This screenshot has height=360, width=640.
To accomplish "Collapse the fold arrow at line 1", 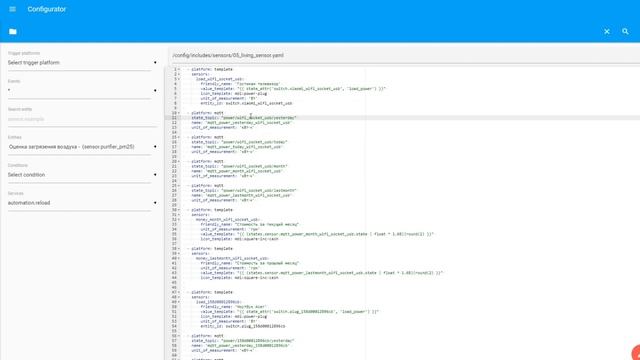I will coord(179,69).
